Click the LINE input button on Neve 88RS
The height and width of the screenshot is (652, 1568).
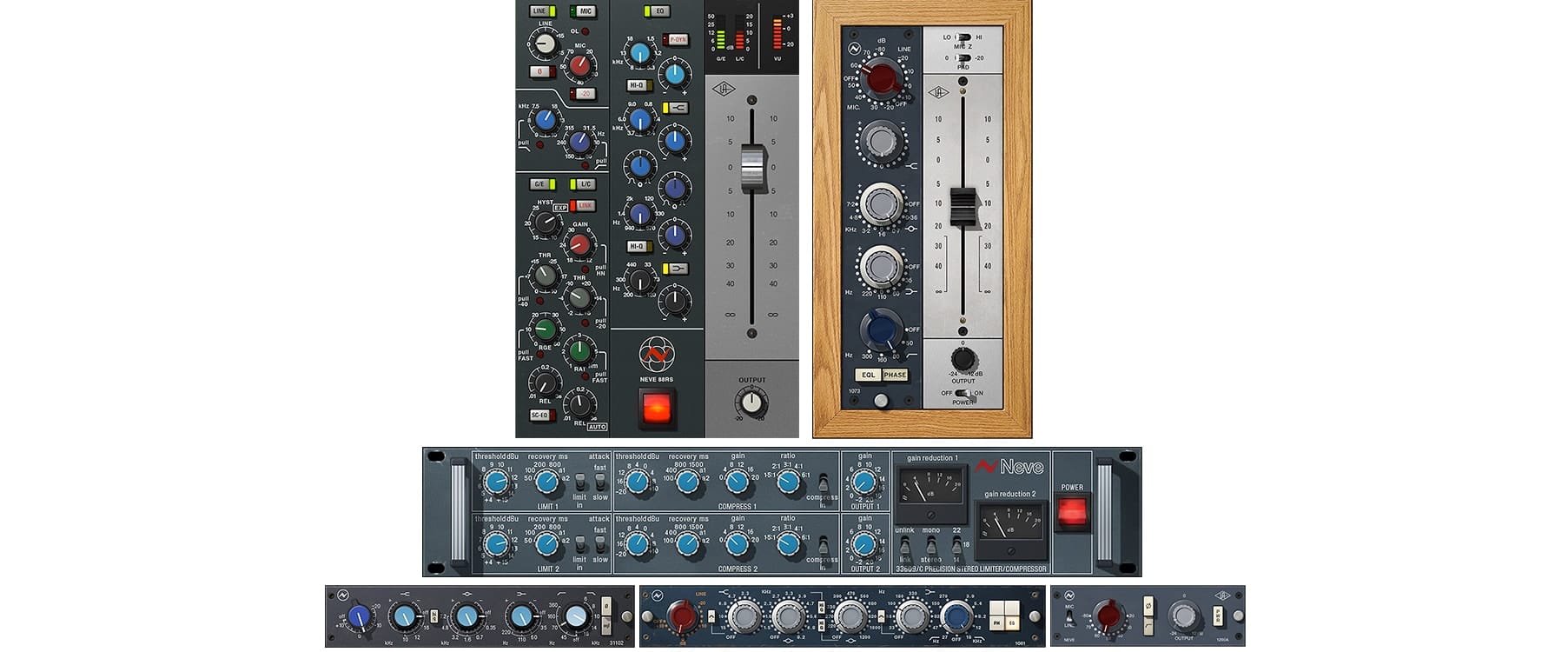(x=542, y=11)
